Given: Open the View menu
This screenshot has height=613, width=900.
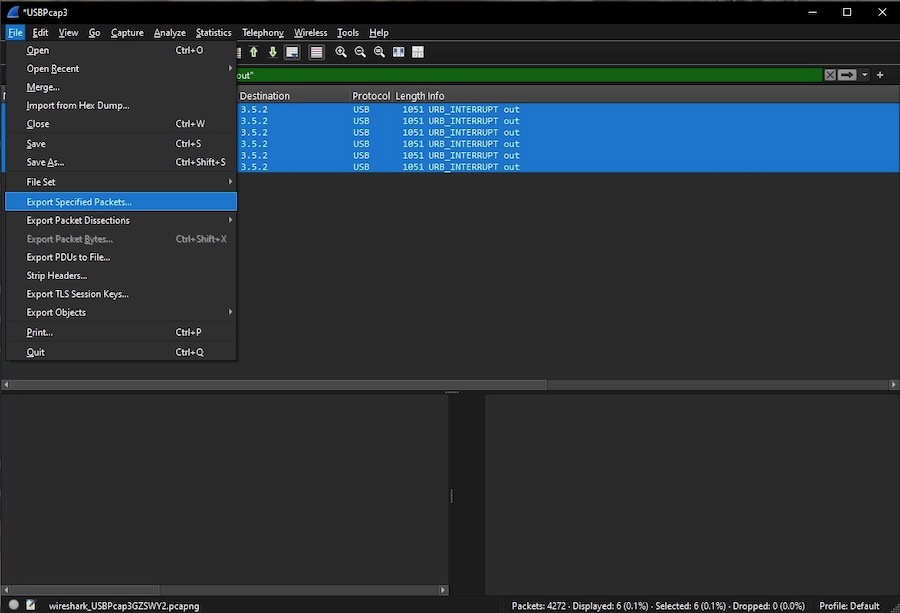Looking at the screenshot, I should tap(68, 33).
